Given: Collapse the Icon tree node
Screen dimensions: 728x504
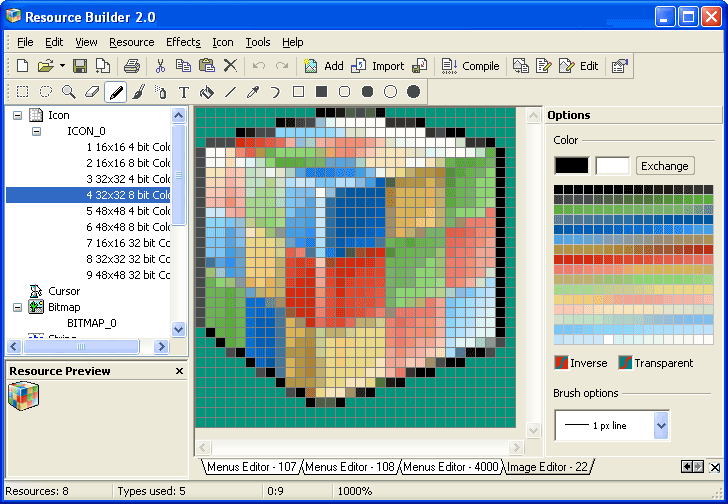Looking at the screenshot, I should 18,115.
